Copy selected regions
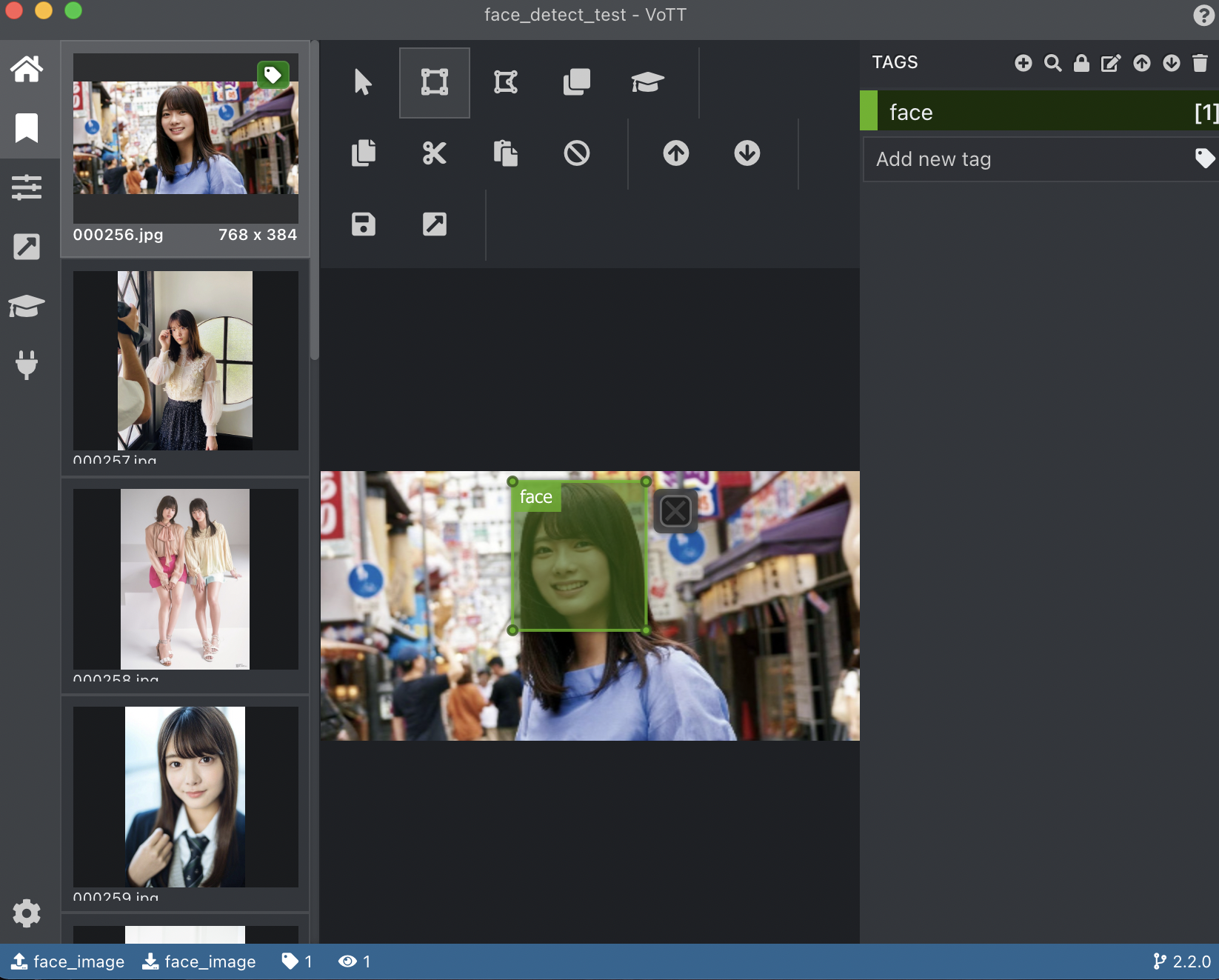The width and height of the screenshot is (1219, 980). point(364,153)
